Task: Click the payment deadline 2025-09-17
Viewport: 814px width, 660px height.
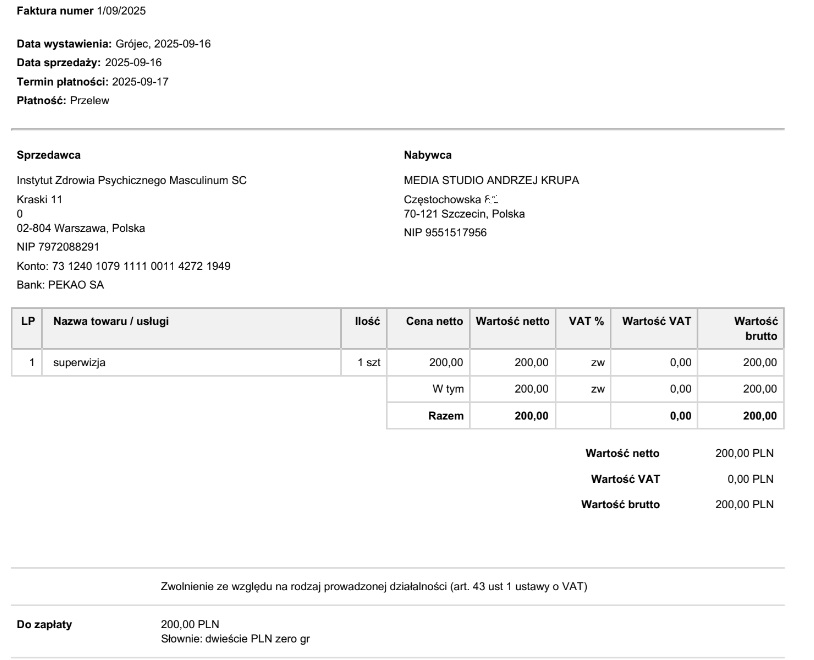Action: [x=140, y=82]
